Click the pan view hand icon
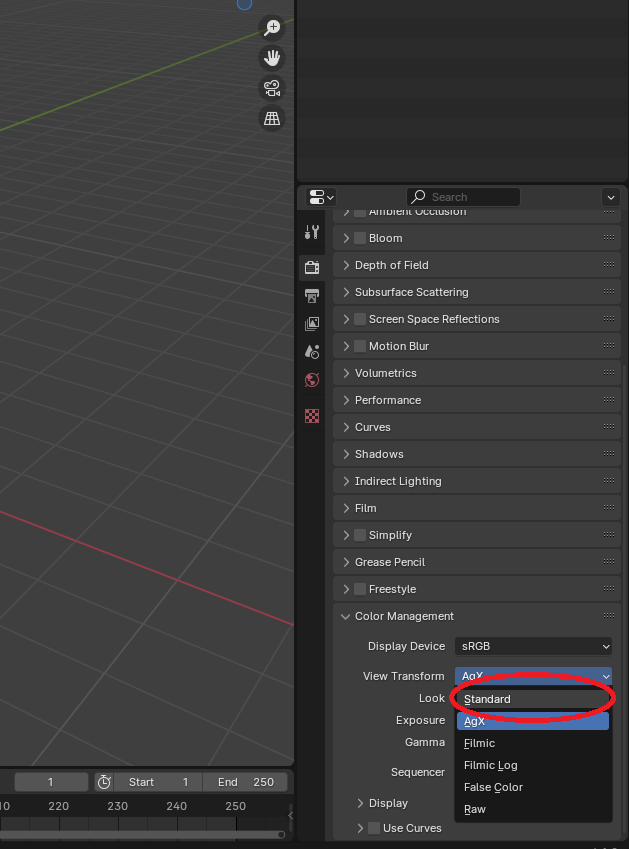 (272, 58)
